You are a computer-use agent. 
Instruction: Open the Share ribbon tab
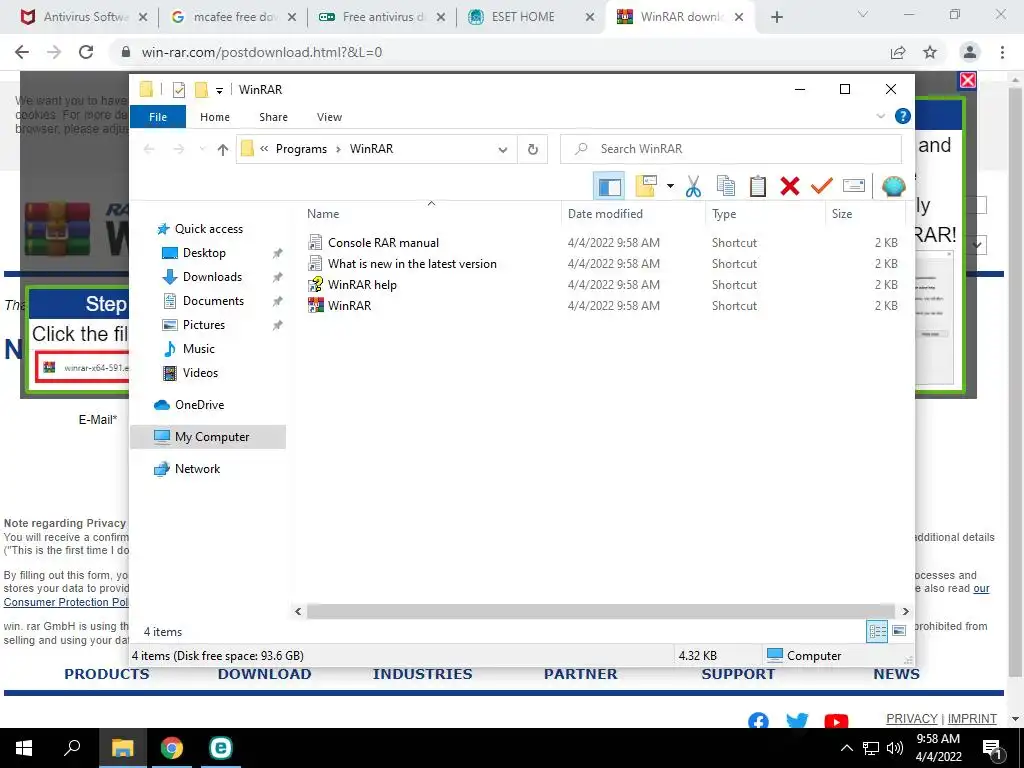coord(273,117)
